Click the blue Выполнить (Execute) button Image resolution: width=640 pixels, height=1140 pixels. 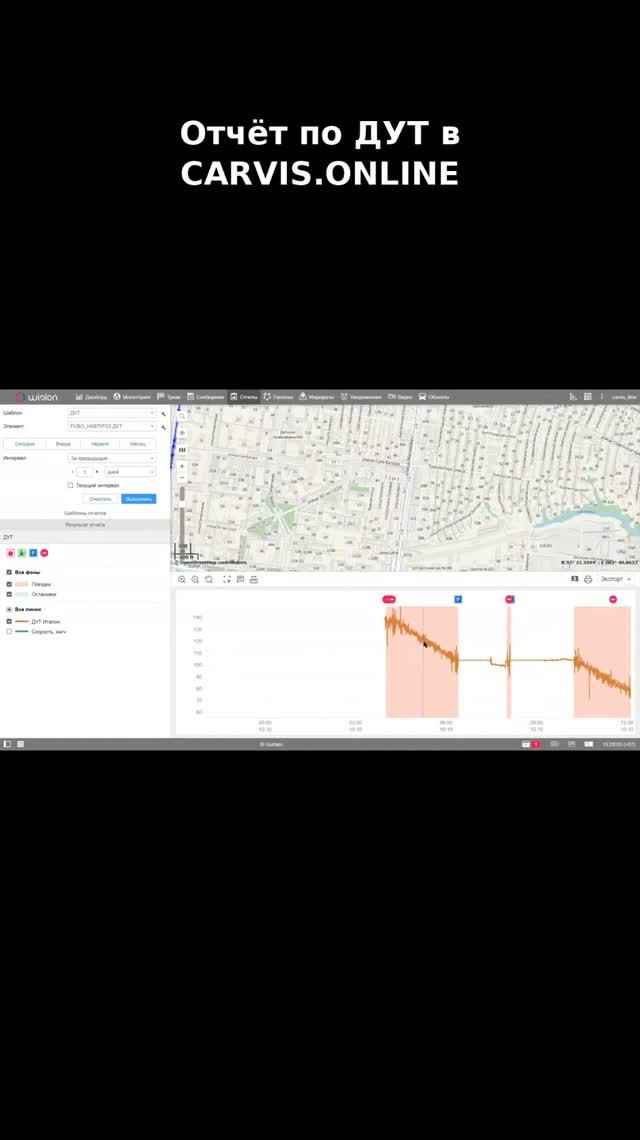138,499
